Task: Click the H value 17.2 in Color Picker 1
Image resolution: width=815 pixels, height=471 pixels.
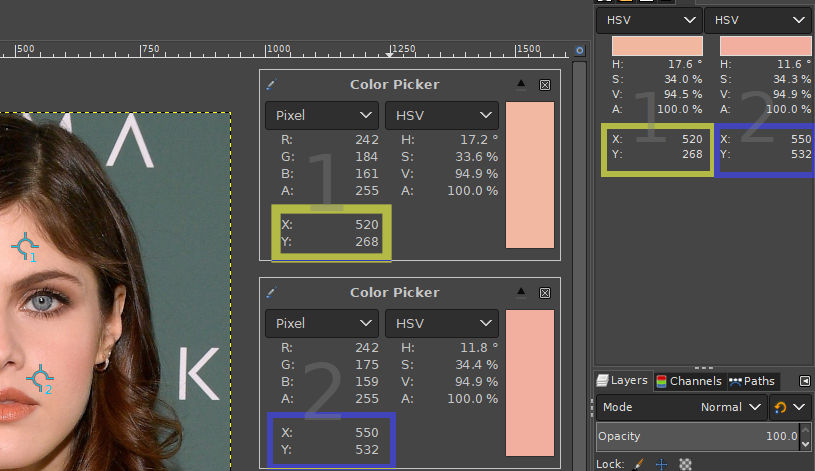Action: [478, 140]
